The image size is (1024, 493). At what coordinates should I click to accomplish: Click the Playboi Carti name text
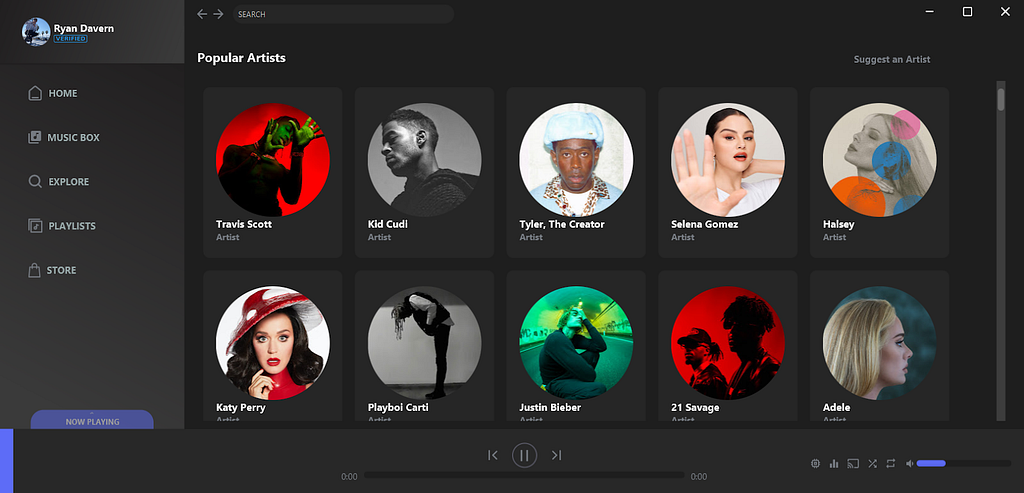click(398, 407)
